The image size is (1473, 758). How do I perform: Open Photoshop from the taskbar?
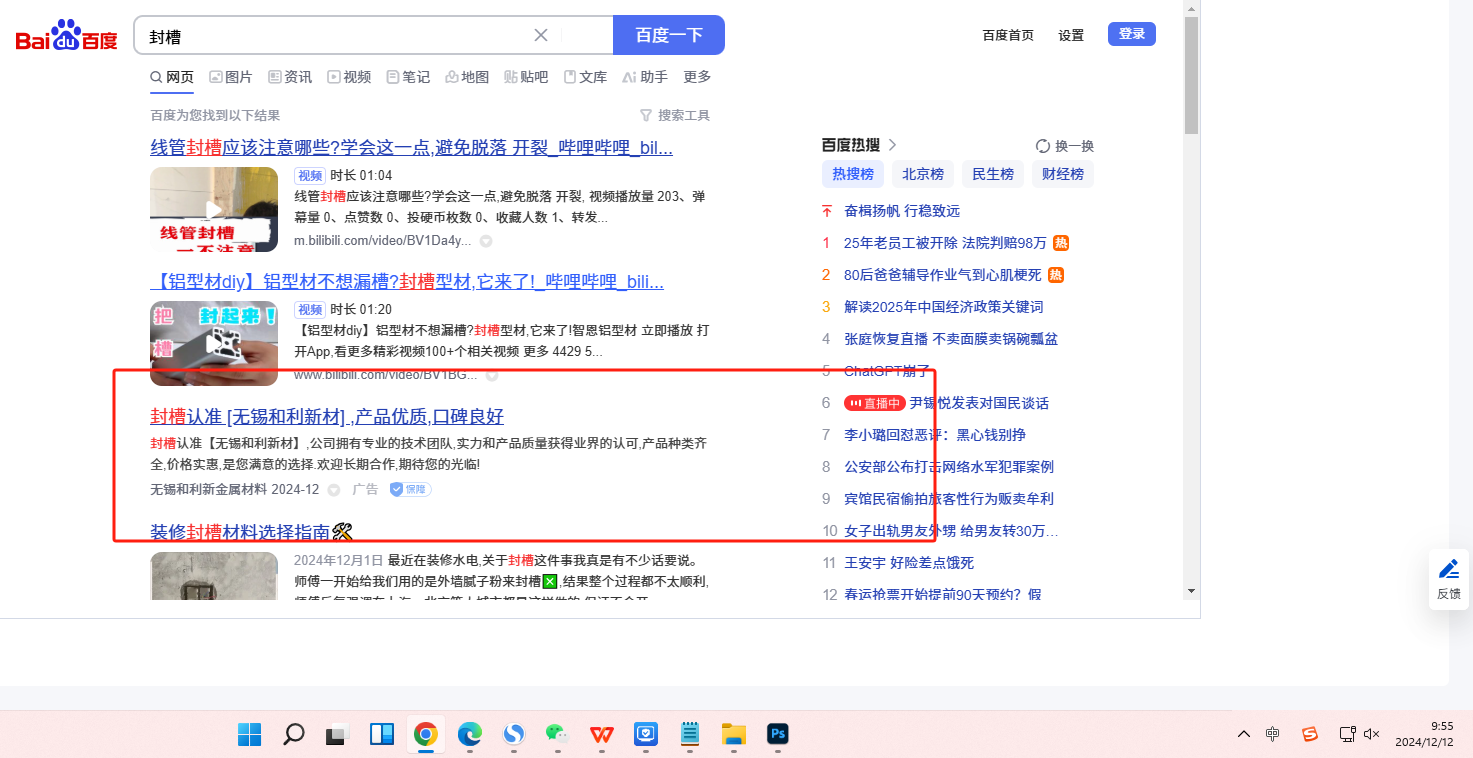(778, 734)
